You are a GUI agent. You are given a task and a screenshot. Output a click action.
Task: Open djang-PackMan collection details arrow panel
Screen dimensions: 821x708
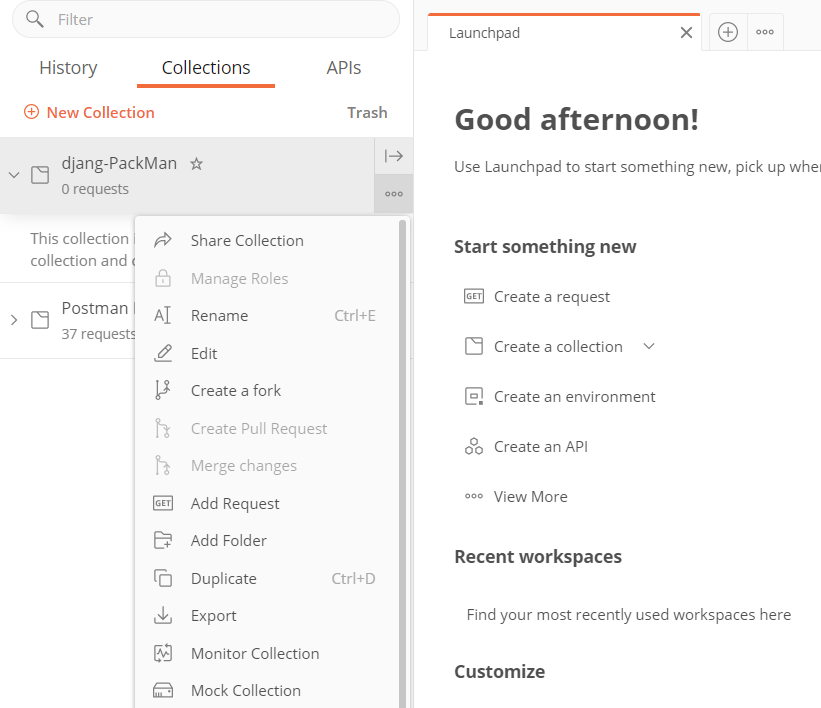394,156
